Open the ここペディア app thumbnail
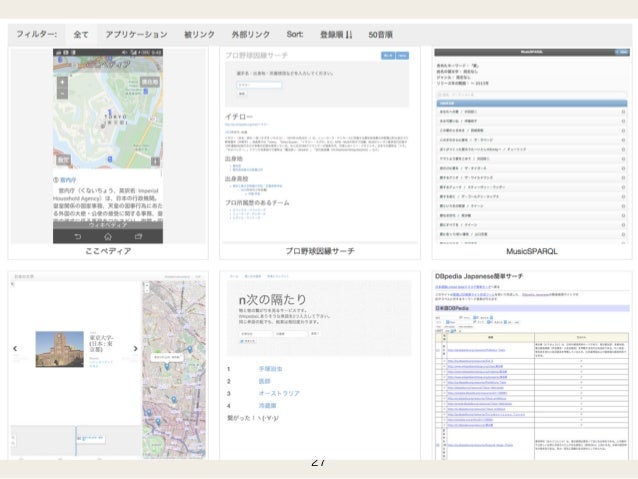 pos(108,145)
